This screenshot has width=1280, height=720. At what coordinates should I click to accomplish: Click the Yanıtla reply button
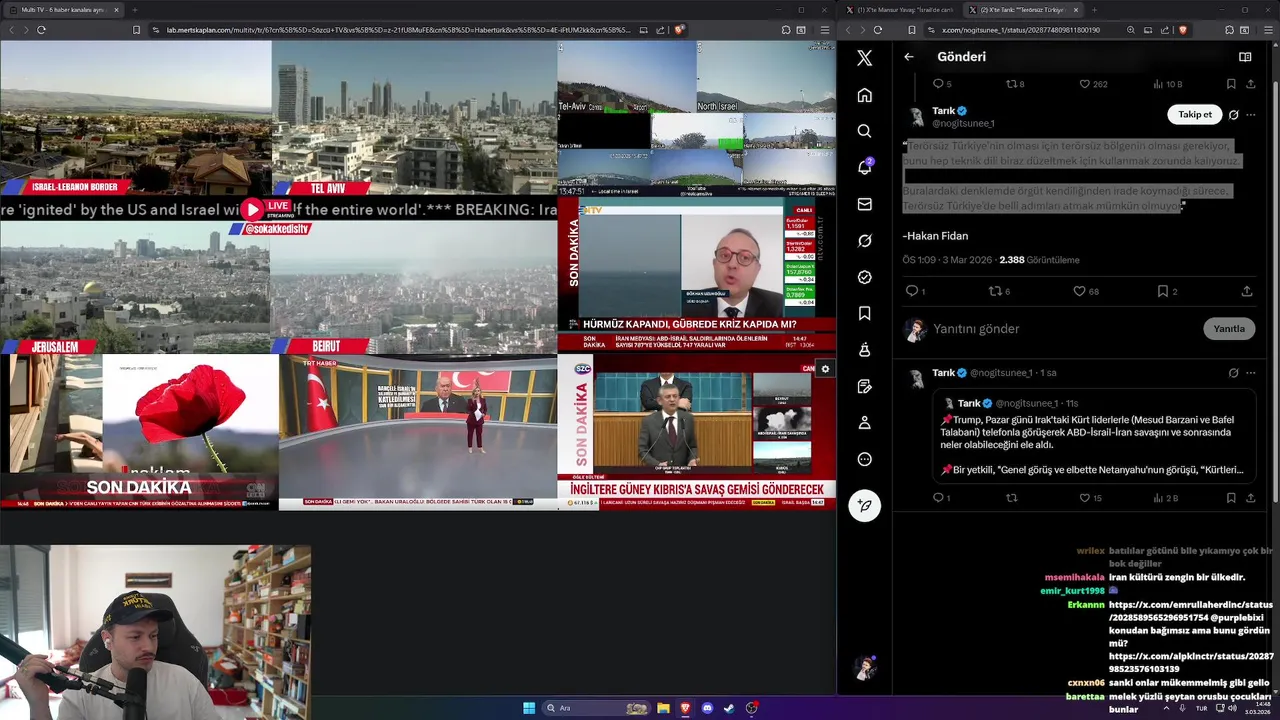(x=1229, y=329)
